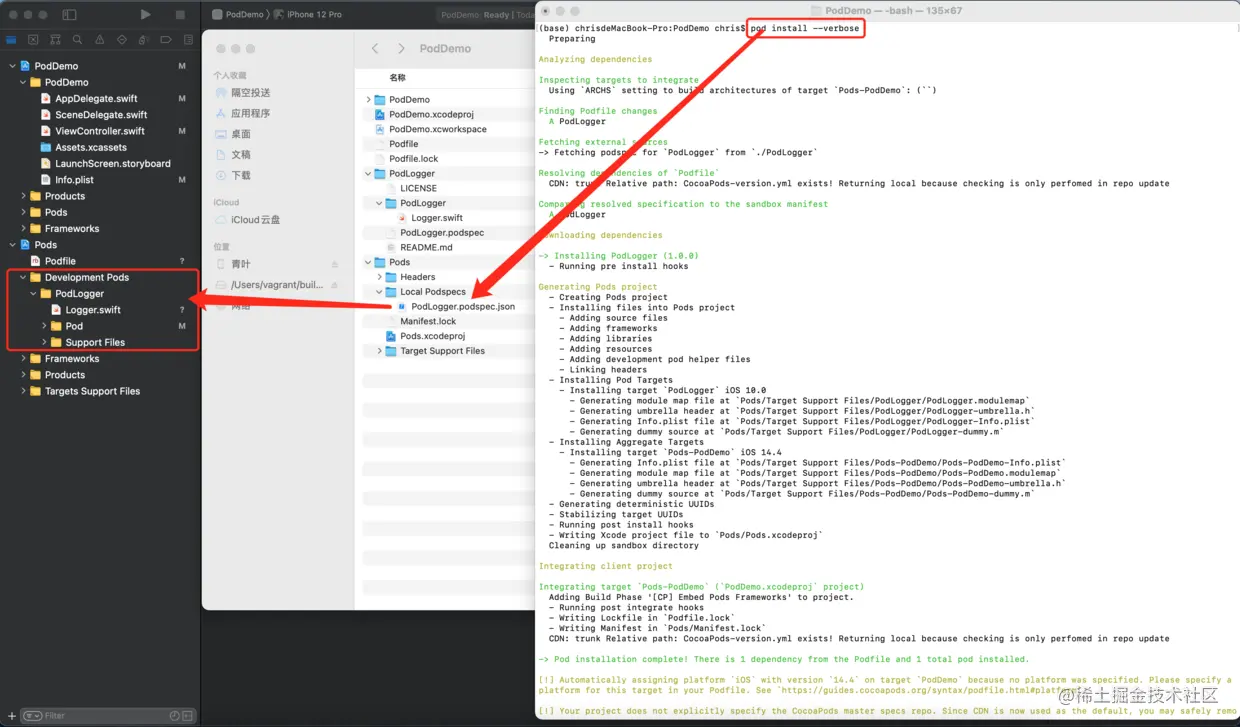Open the Issue navigator warning icon
The image size is (1240, 727).
[x=99, y=40]
